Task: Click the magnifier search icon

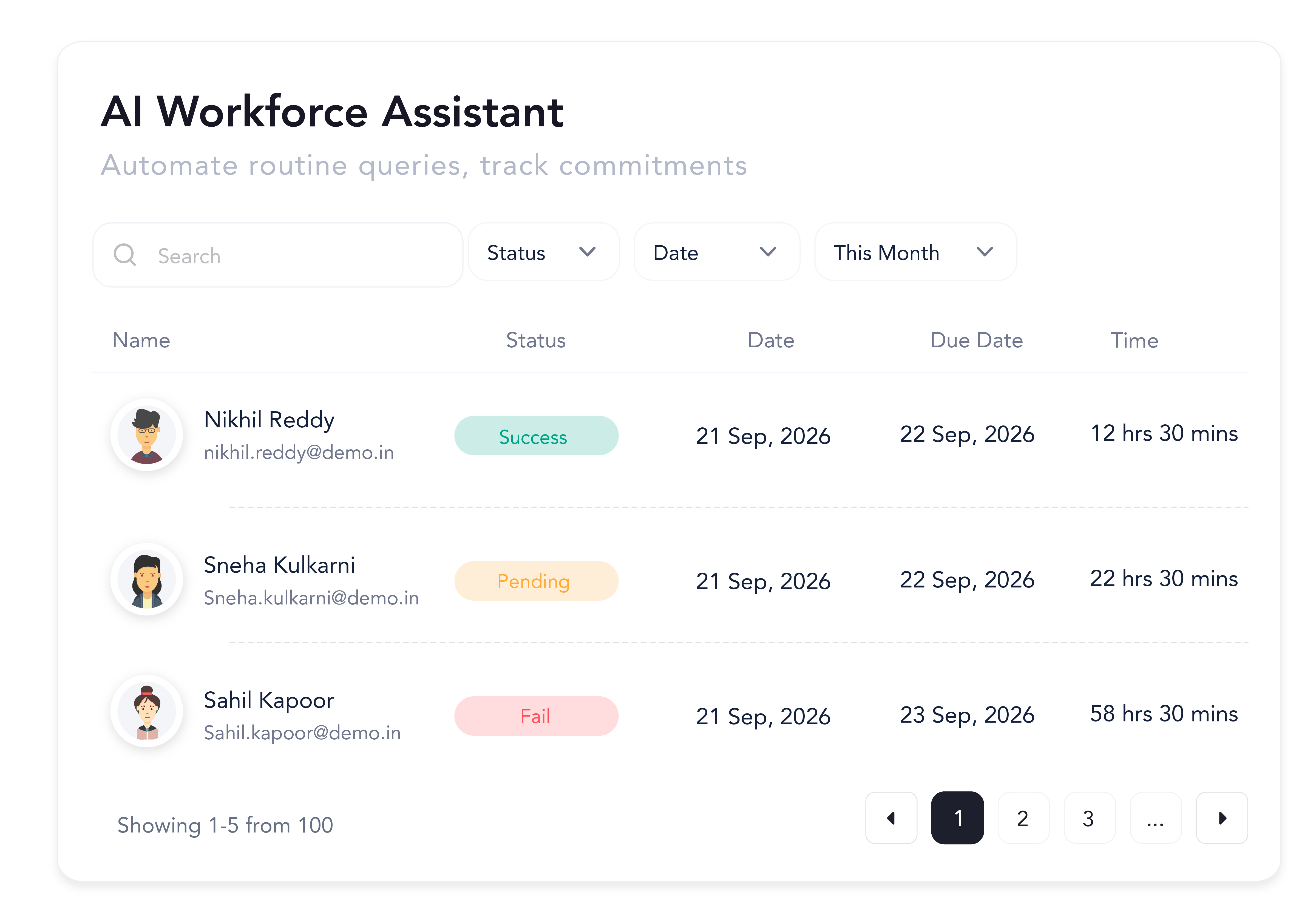Action: coord(124,255)
